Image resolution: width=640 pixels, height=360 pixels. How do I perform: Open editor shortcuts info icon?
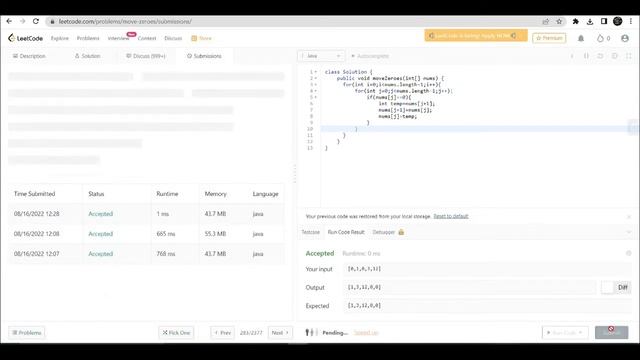coord(572,56)
